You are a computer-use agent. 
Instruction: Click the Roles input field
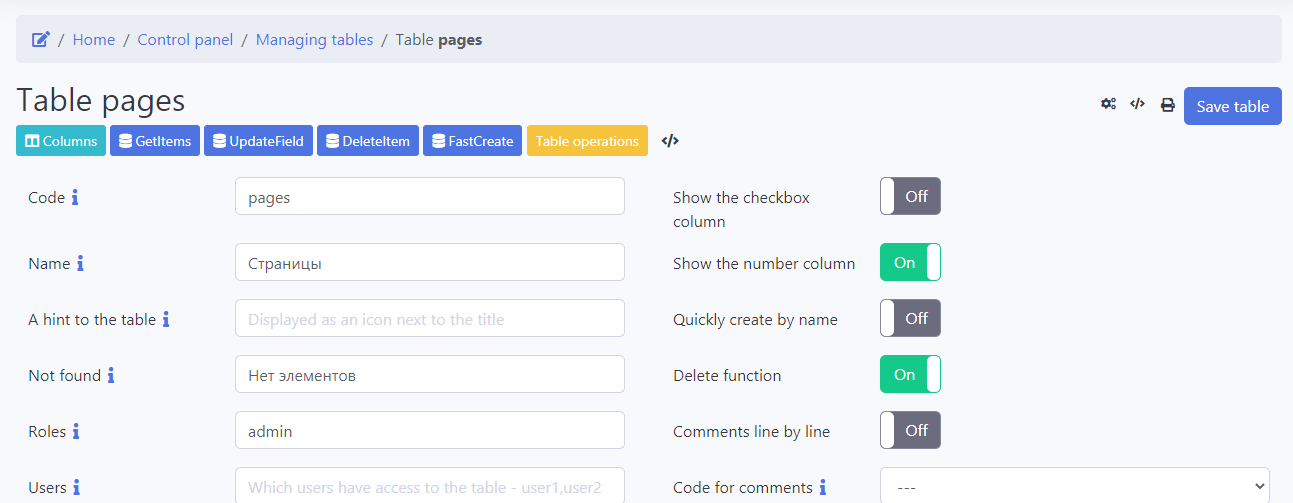(429, 430)
